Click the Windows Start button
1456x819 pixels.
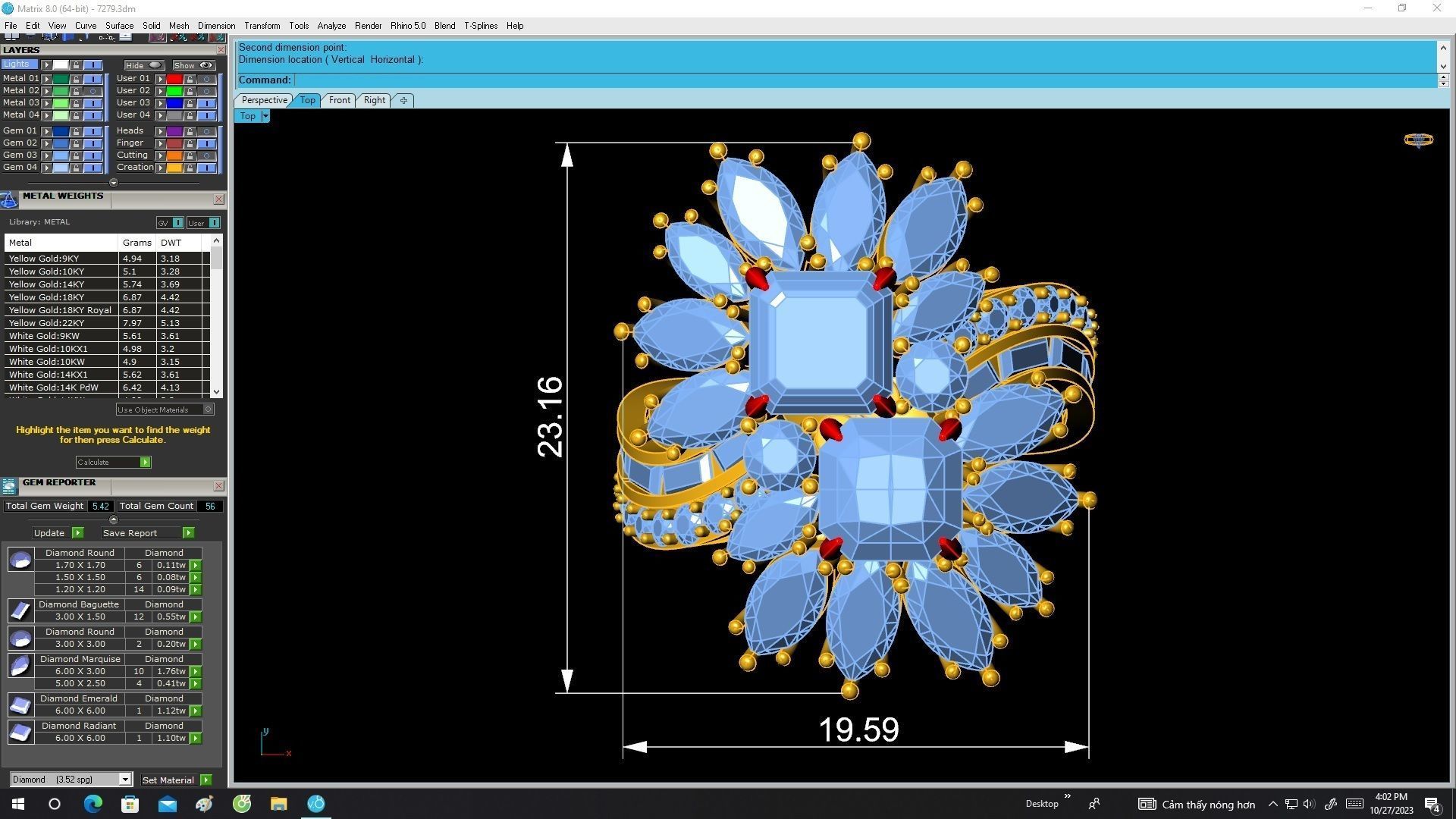[18, 804]
